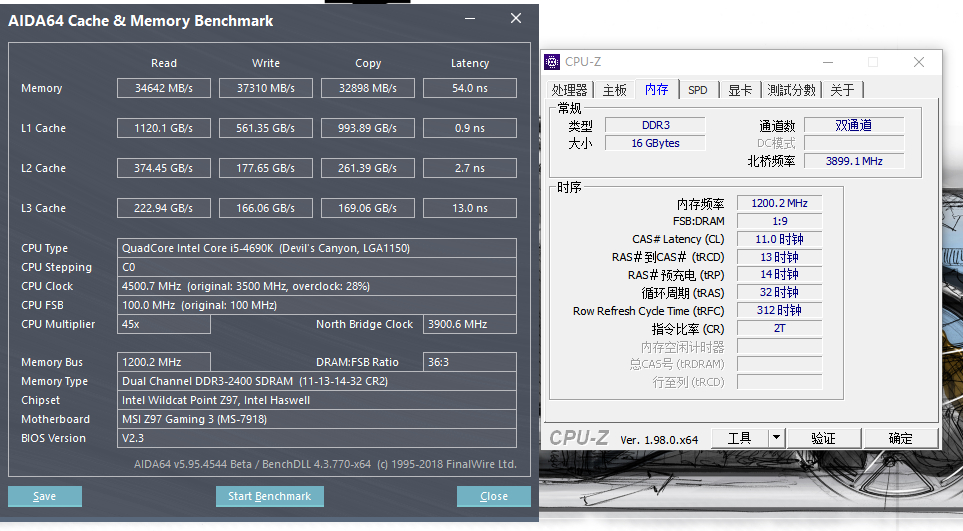Click tRAS value 32 时钟 in CPU-Z
The width and height of the screenshot is (963, 531).
tap(779, 292)
